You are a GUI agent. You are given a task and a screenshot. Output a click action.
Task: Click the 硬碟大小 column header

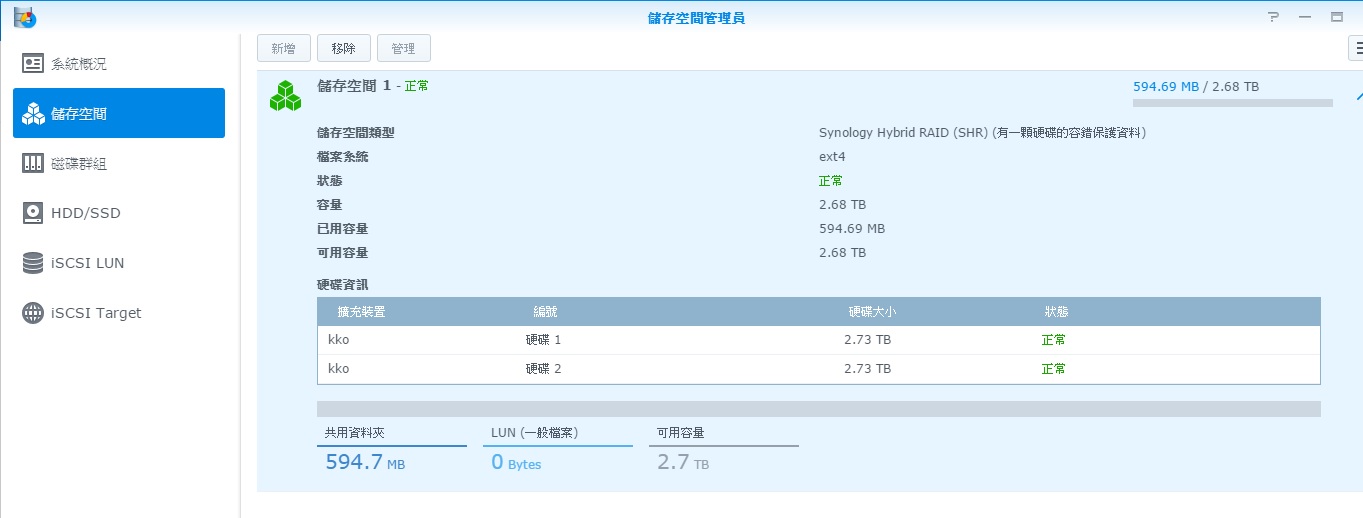pos(872,312)
